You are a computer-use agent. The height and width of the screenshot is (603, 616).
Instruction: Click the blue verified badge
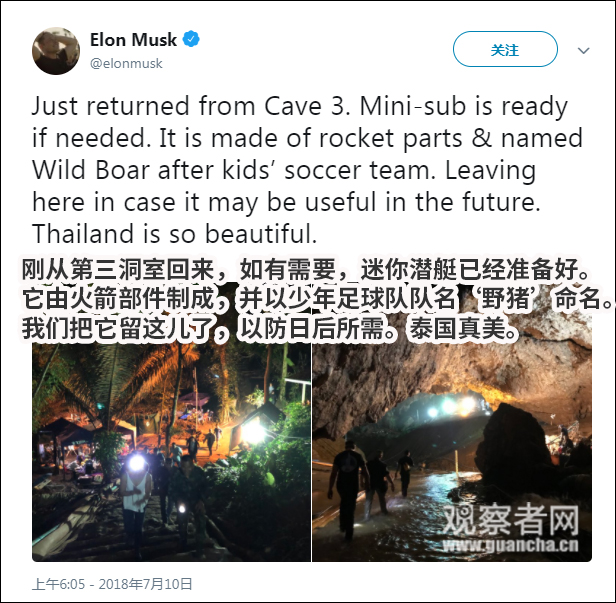(191, 39)
